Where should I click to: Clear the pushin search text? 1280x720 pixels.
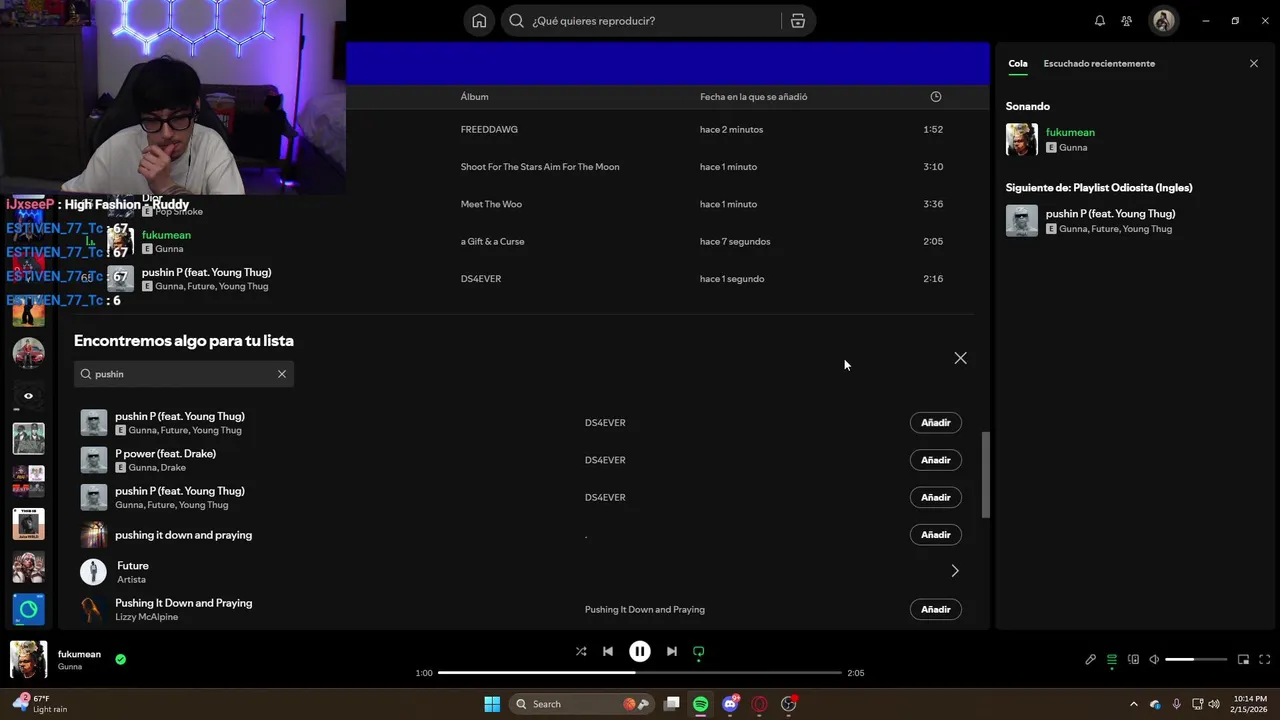tap(282, 374)
